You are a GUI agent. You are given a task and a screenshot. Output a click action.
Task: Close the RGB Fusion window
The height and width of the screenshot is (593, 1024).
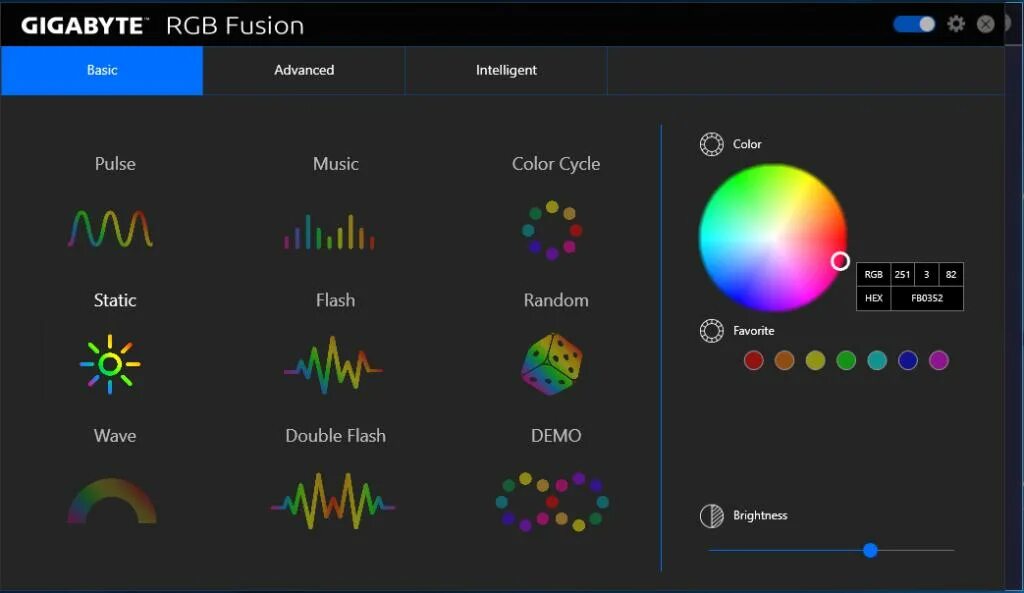[x=985, y=24]
